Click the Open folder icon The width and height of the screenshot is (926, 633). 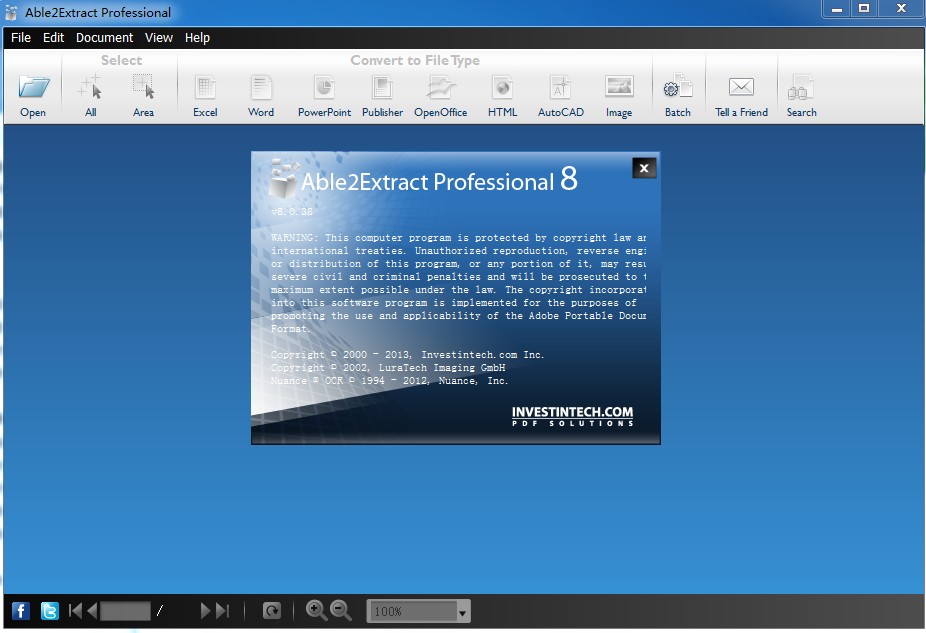click(33, 87)
